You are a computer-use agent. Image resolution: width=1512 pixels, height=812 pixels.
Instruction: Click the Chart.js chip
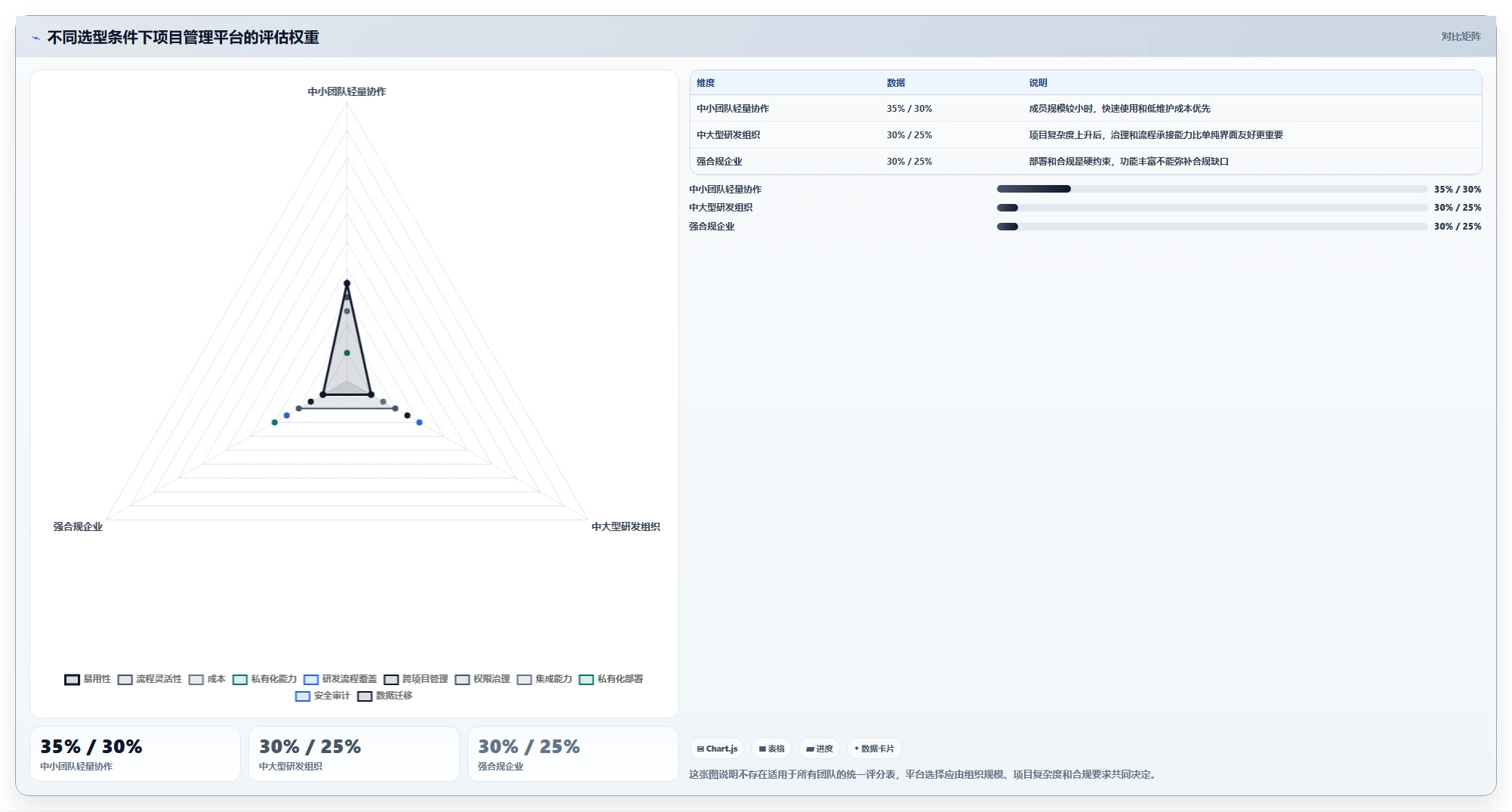point(717,749)
